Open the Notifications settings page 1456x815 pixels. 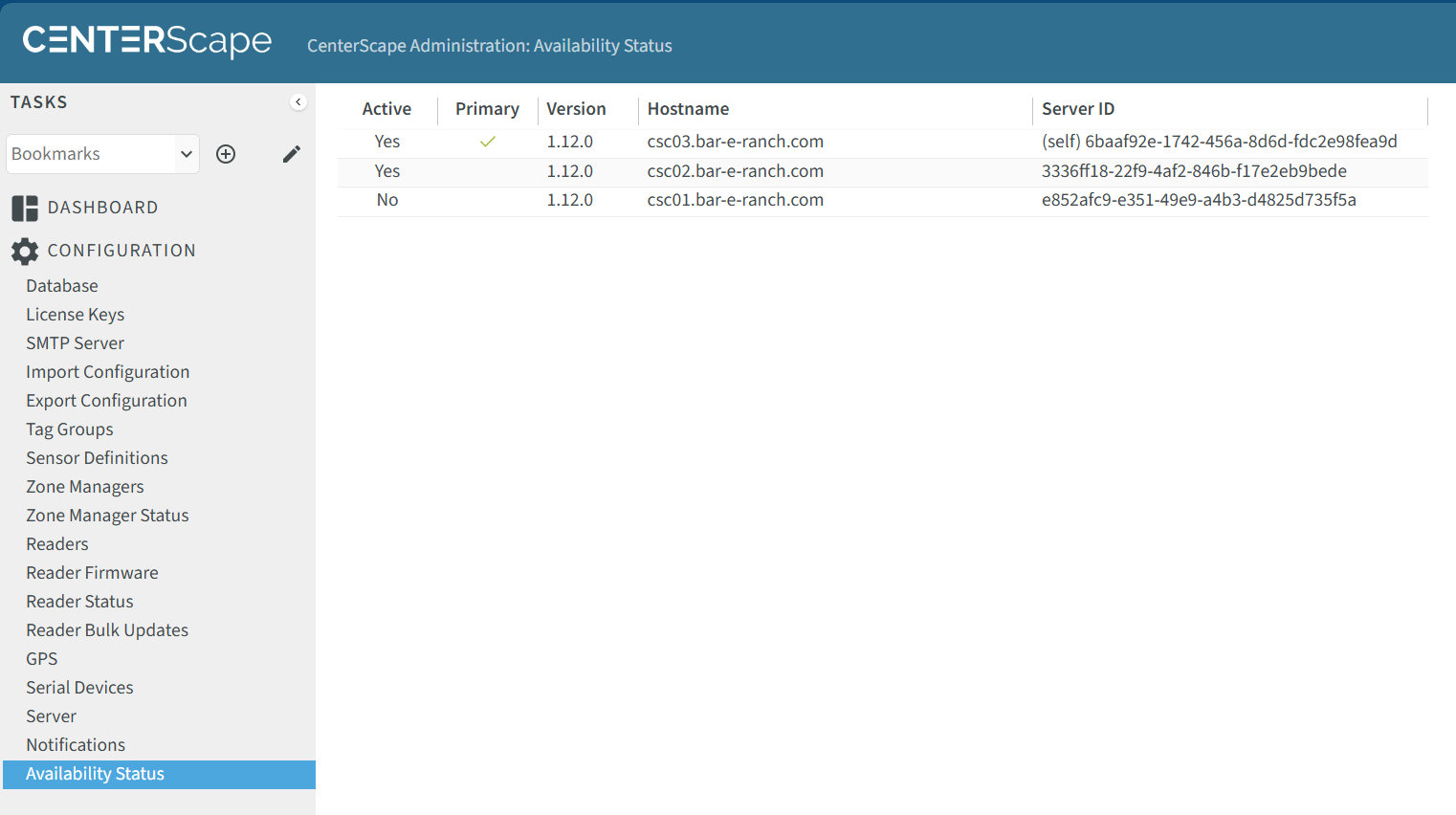[x=76, y=745]
